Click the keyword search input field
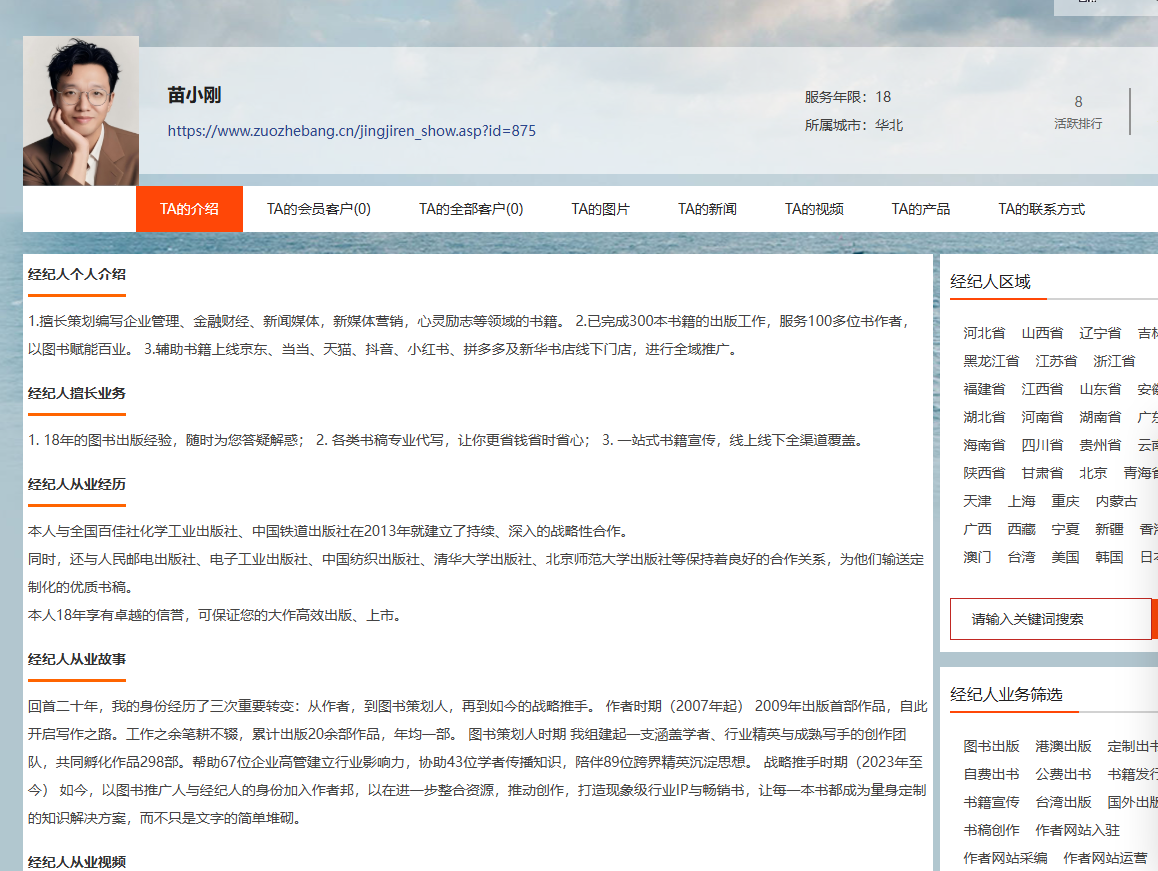 [x=1050, y=619]
